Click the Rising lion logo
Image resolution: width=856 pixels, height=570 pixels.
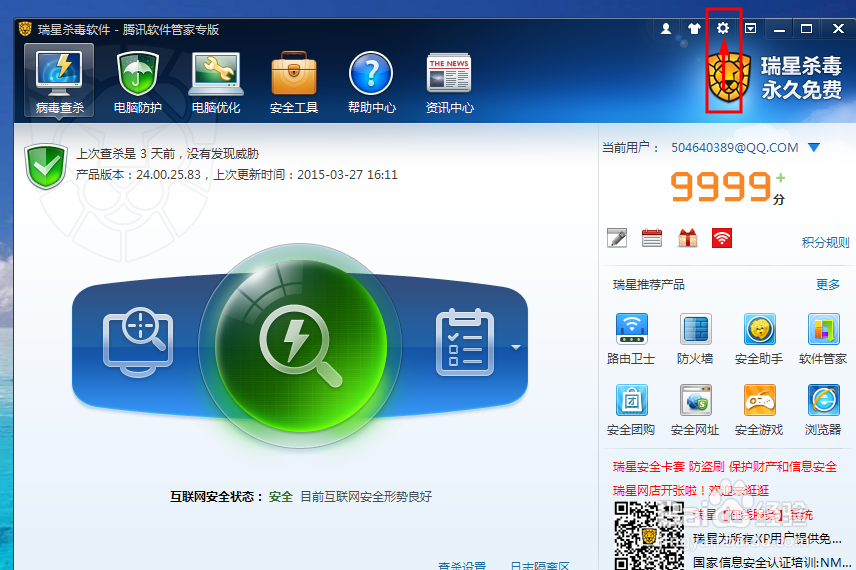729,77
